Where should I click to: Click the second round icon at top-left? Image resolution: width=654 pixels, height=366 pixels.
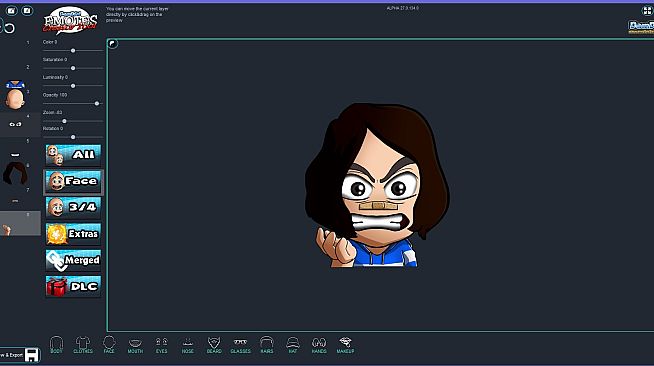(27, 11)
